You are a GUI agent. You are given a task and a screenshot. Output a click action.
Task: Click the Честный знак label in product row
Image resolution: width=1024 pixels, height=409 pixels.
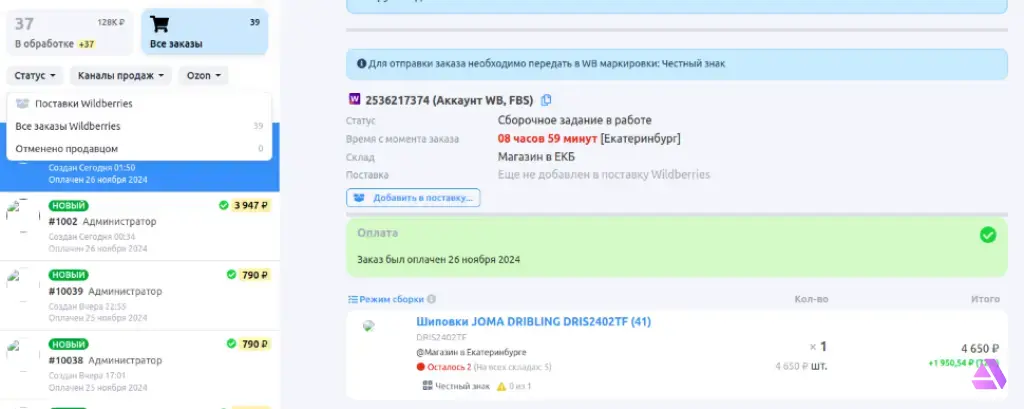[x=463, y=386]
